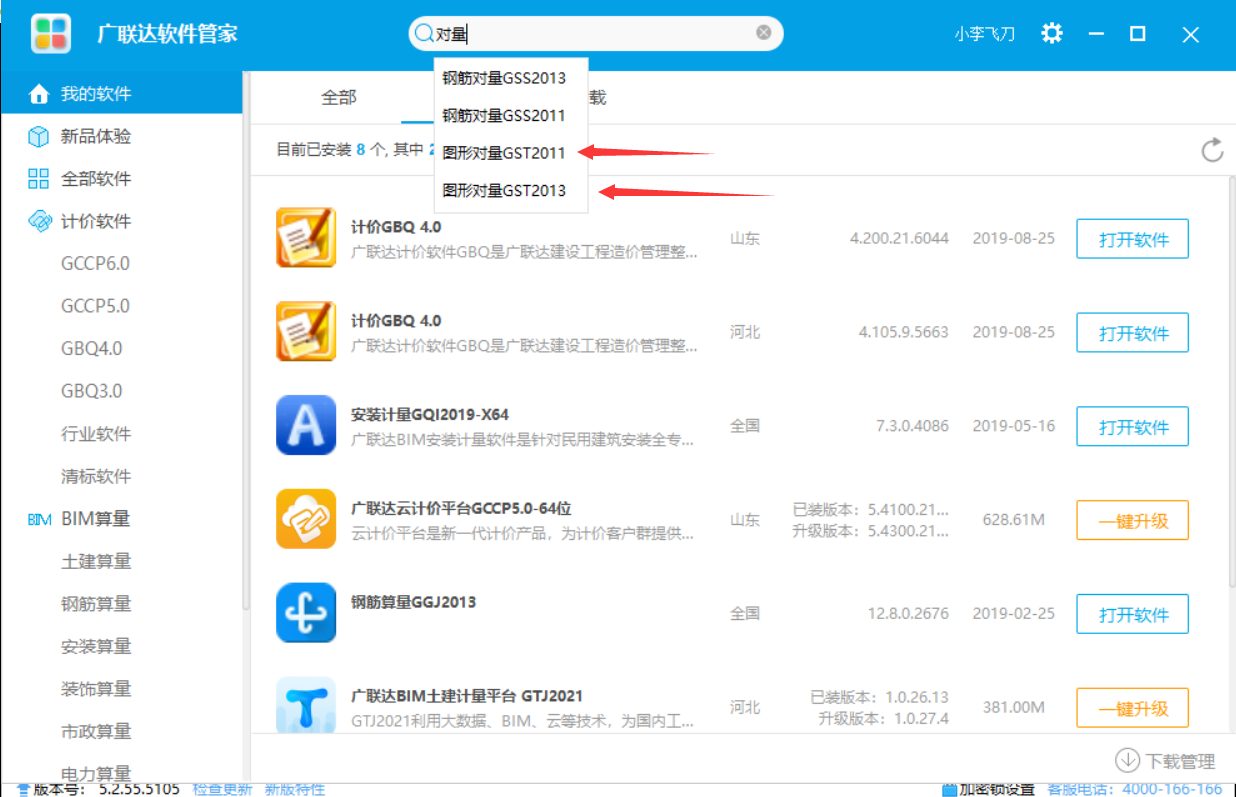Select 清标软件 in sidebar
Image resolution: width=1236 pixels, height=797 pixels.
tap(96, 476)
